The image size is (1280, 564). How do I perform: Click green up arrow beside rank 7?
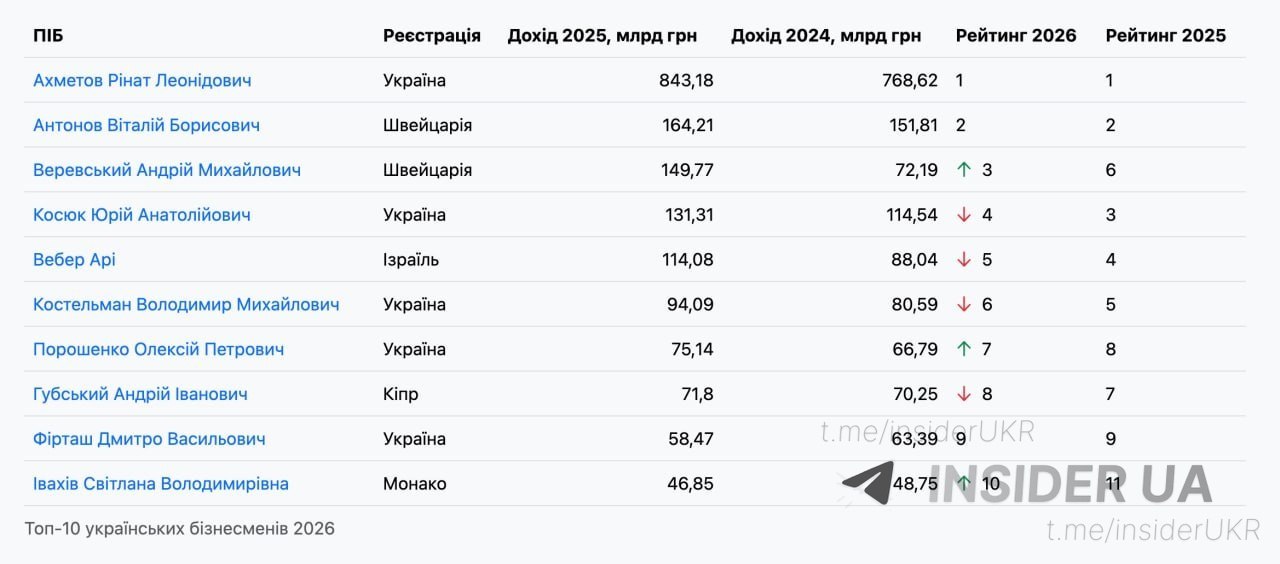tap(964, 350)
